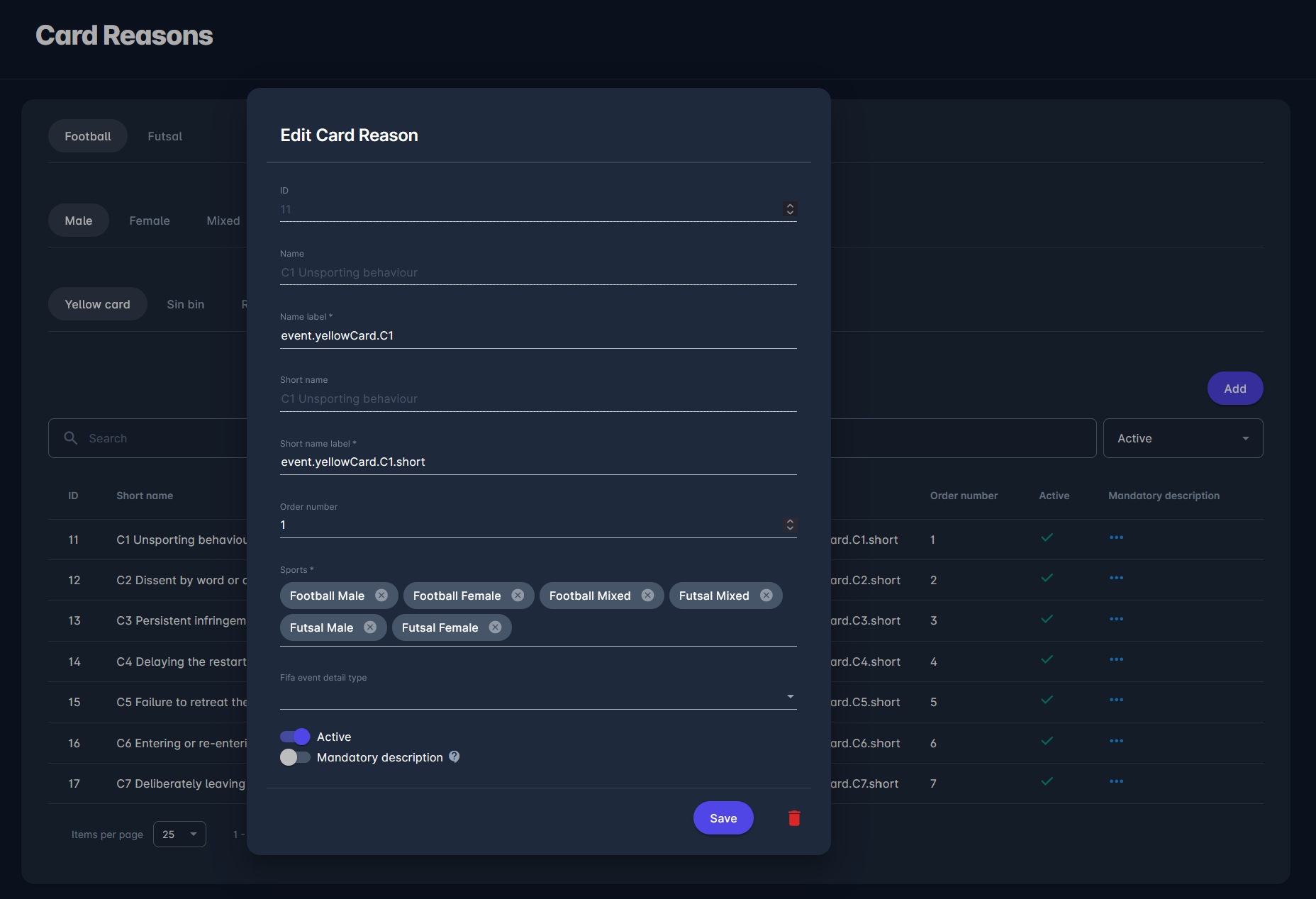The width and height of the screenshot is (1316, 899).
Task: Remove the Football Mixed sport chip
Action: [647, 596]
